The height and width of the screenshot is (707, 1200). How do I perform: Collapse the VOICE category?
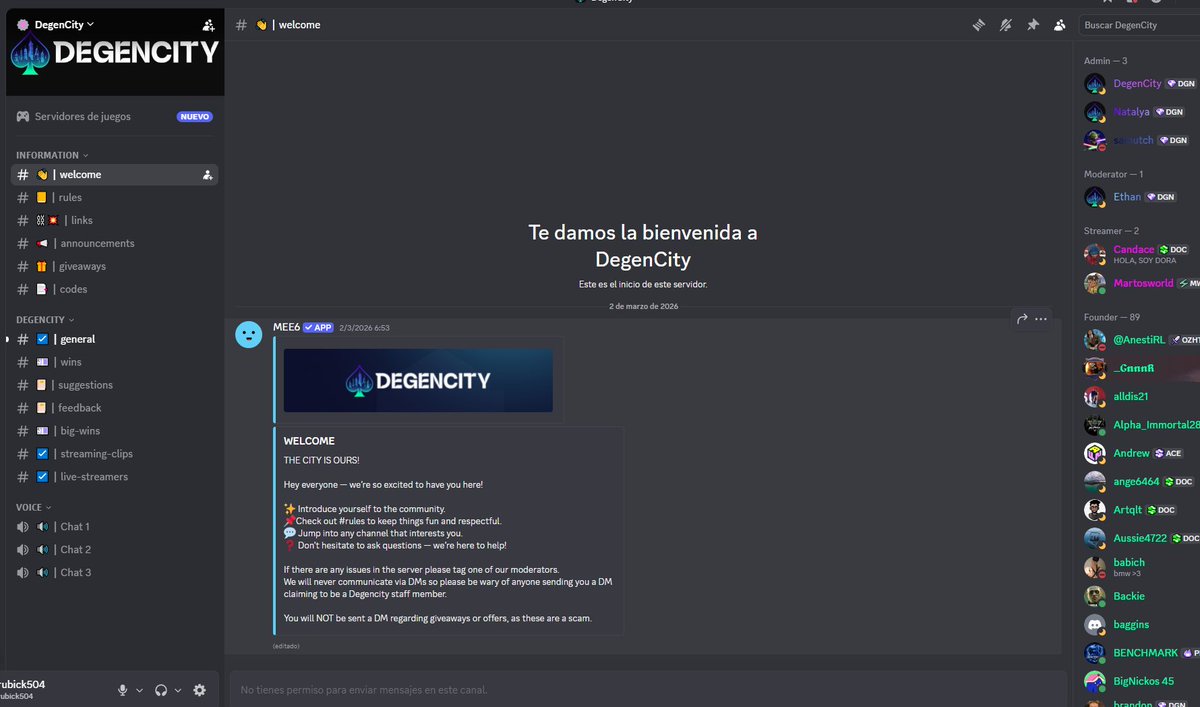click(32, 507)
